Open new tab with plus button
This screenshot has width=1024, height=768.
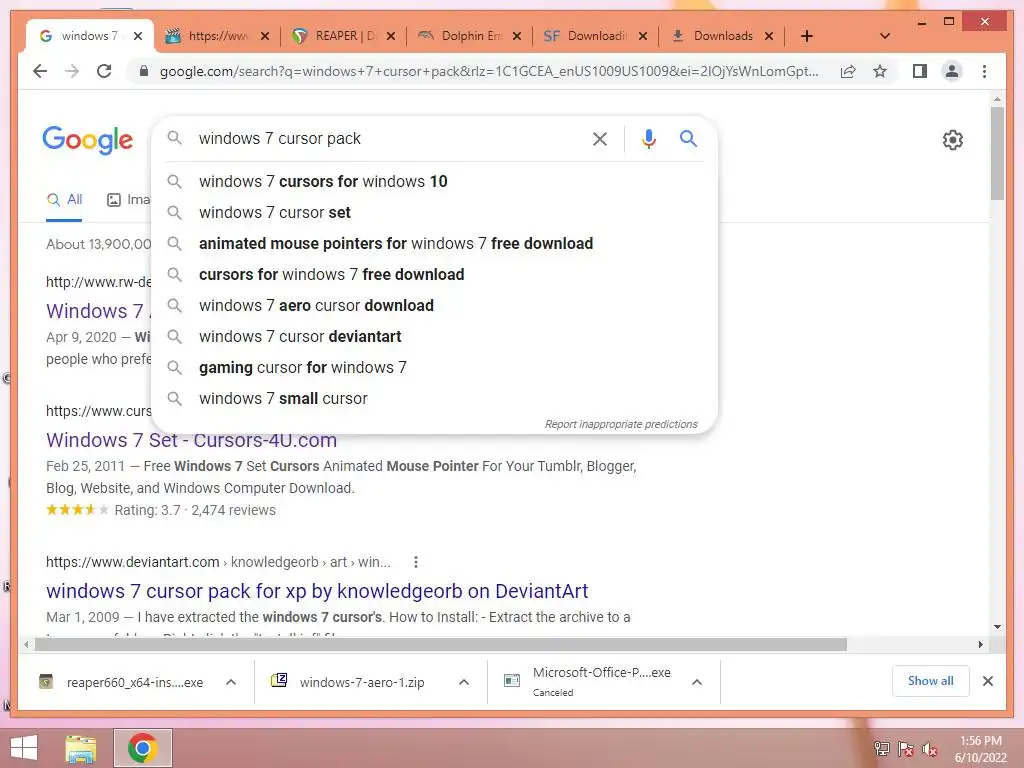(807, 36)
